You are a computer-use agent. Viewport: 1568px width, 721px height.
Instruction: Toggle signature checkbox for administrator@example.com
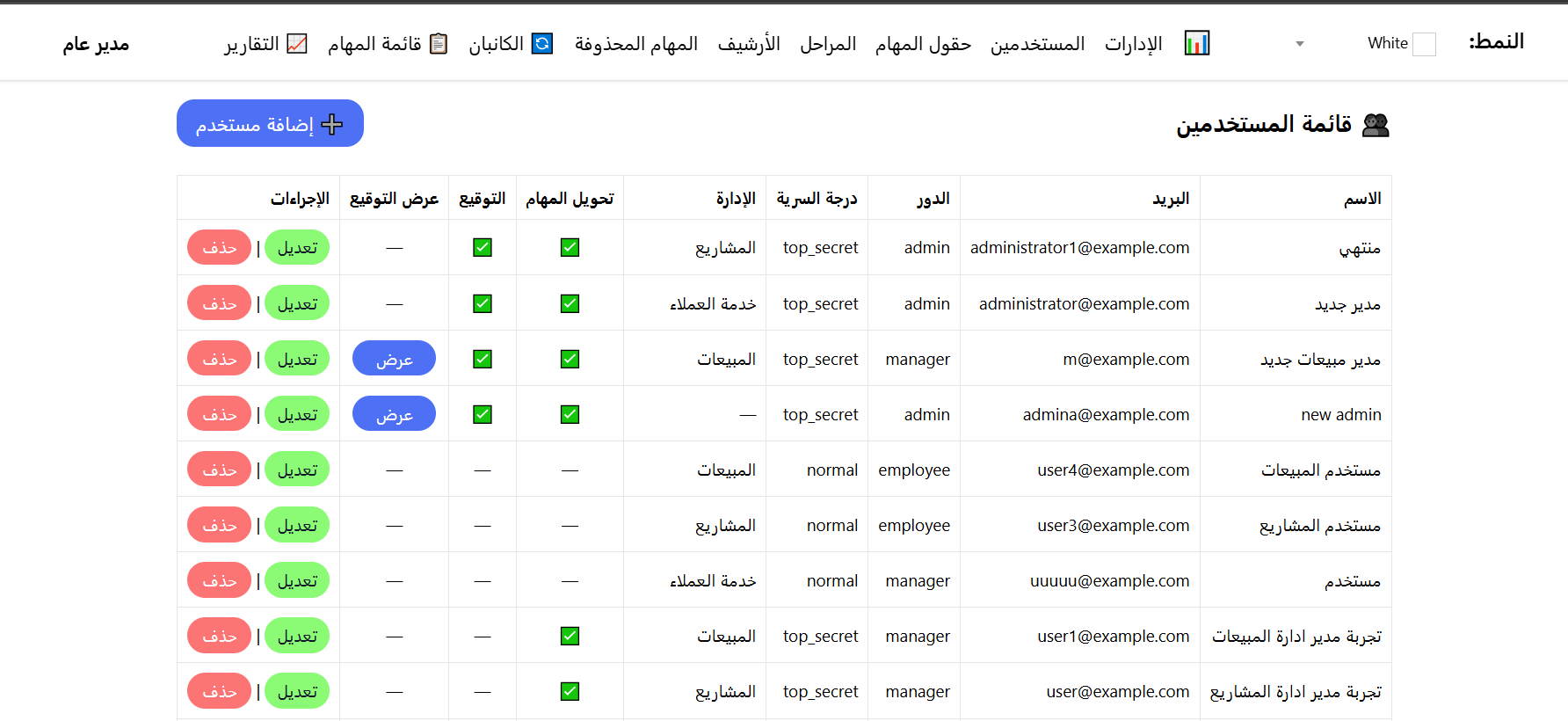point(483,303)
